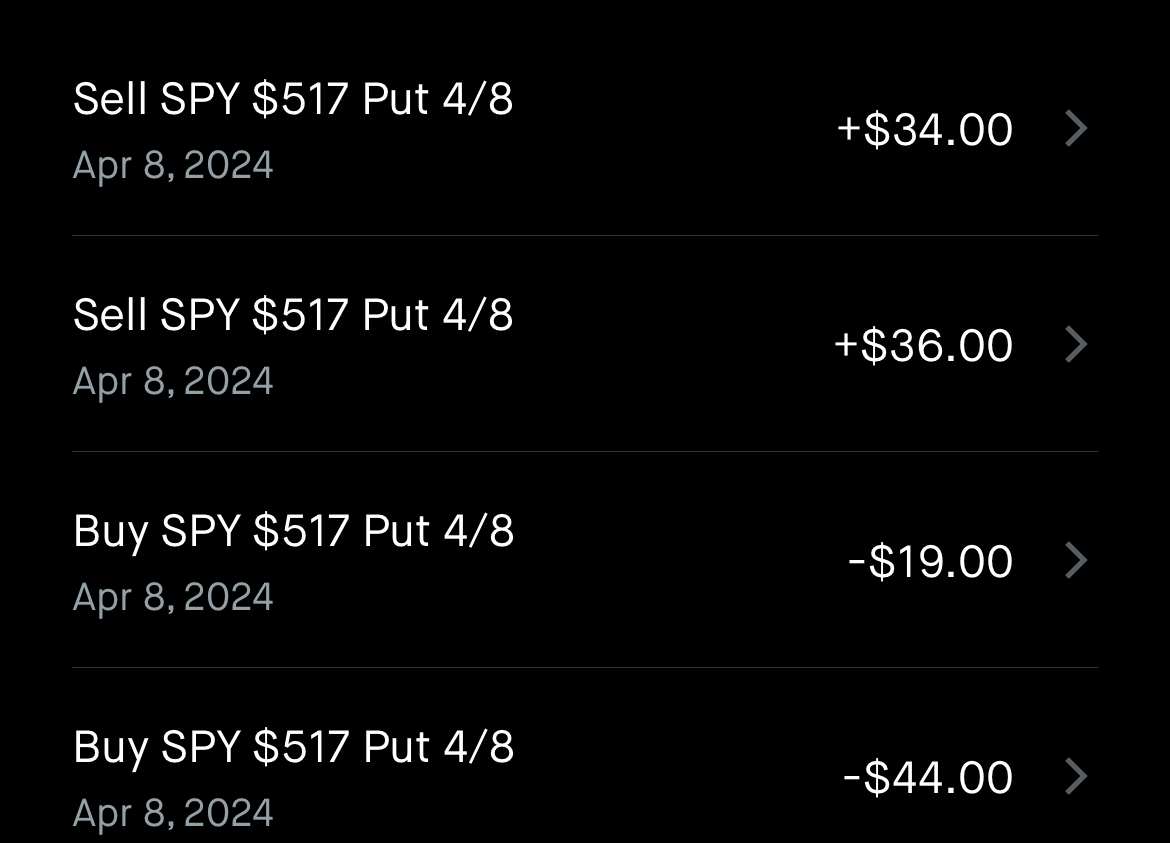Click Apr 8, 2024 date of +$34.00 sell
The height and width of the screenshot is (843, 1170).
[x=173, y=165]
